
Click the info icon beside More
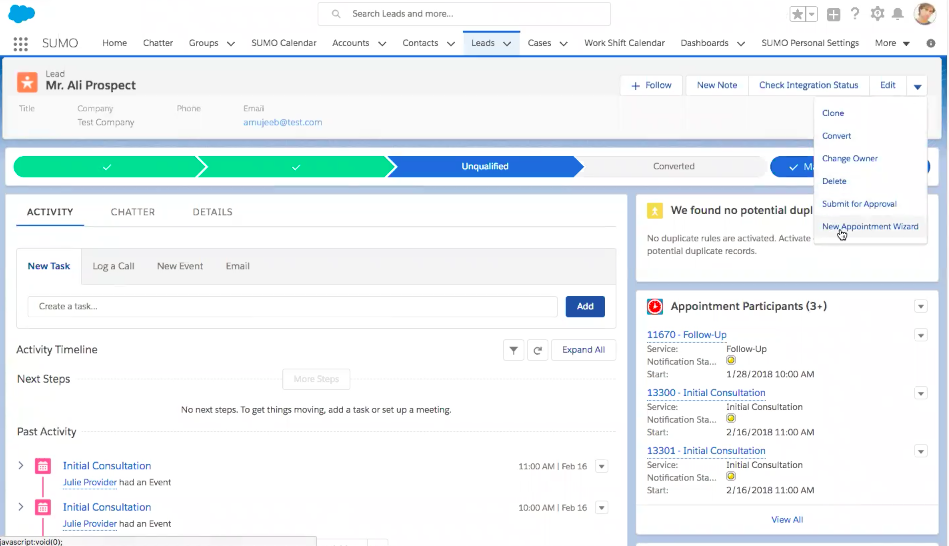931,43
